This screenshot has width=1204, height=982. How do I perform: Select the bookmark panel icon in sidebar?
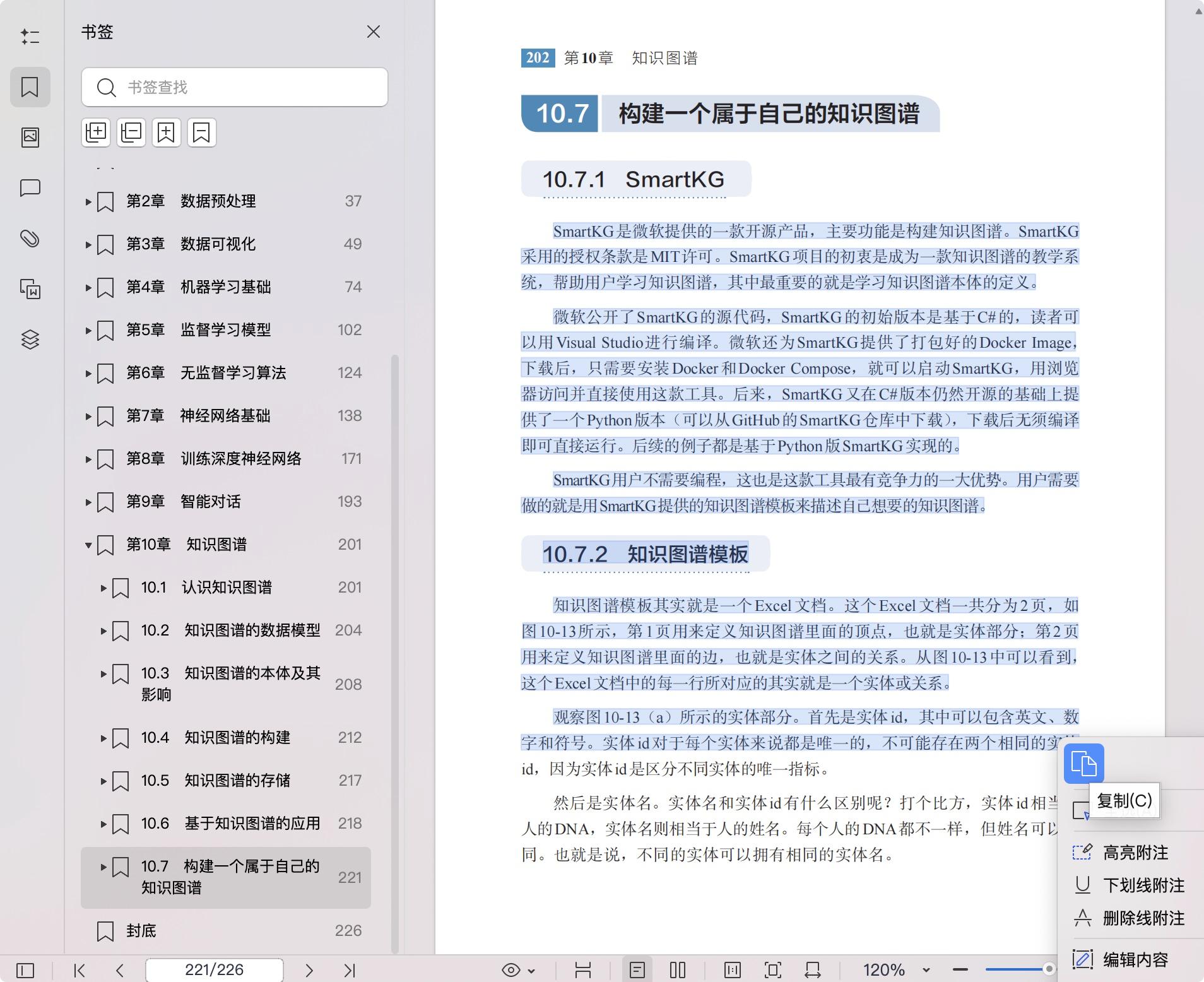click(x=30, y=86)
